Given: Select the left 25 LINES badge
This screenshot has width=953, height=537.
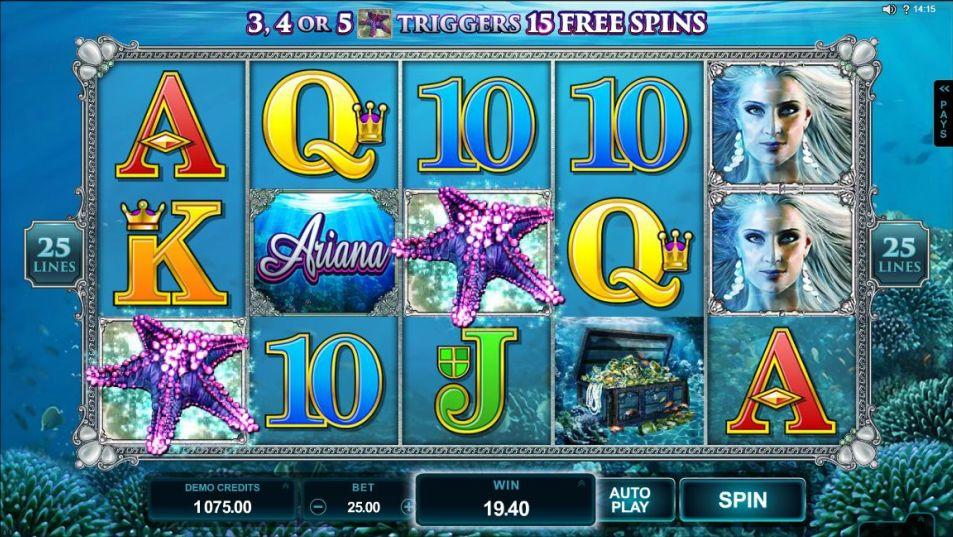Looking at the screenshot, I should tap(54, 255).
